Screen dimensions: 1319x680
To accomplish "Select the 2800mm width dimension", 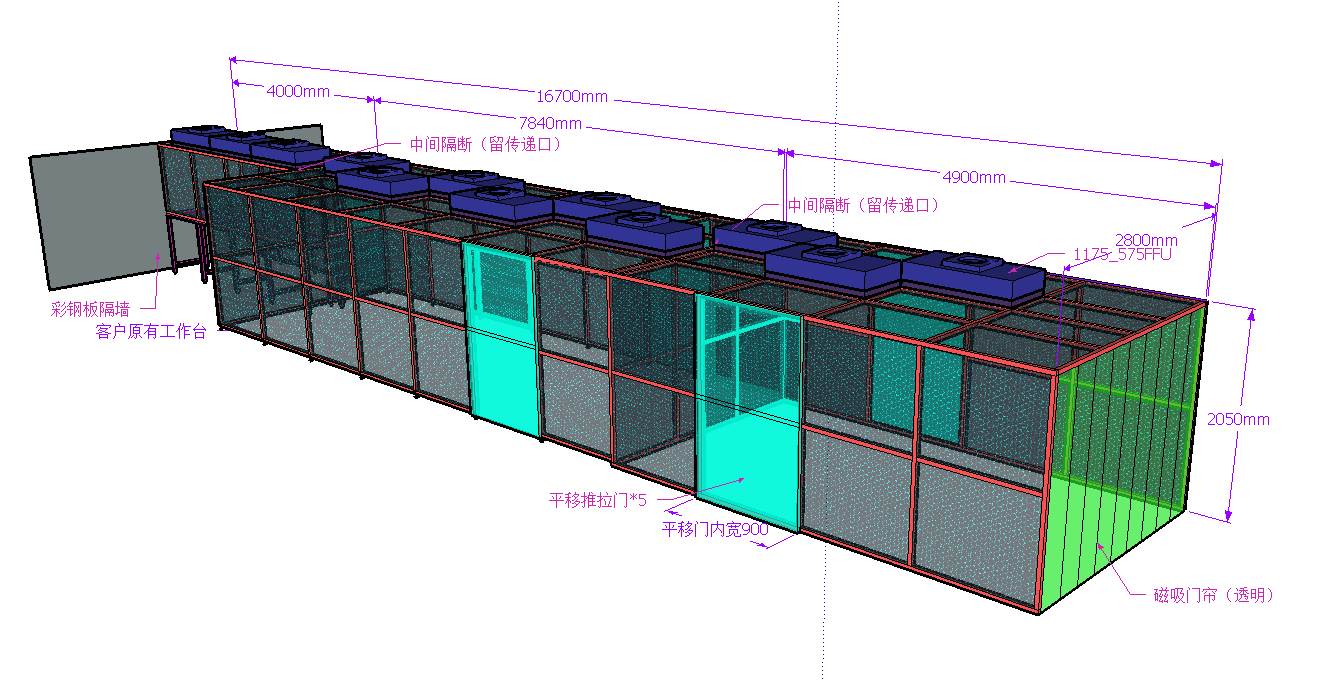I will (1146, 240).
